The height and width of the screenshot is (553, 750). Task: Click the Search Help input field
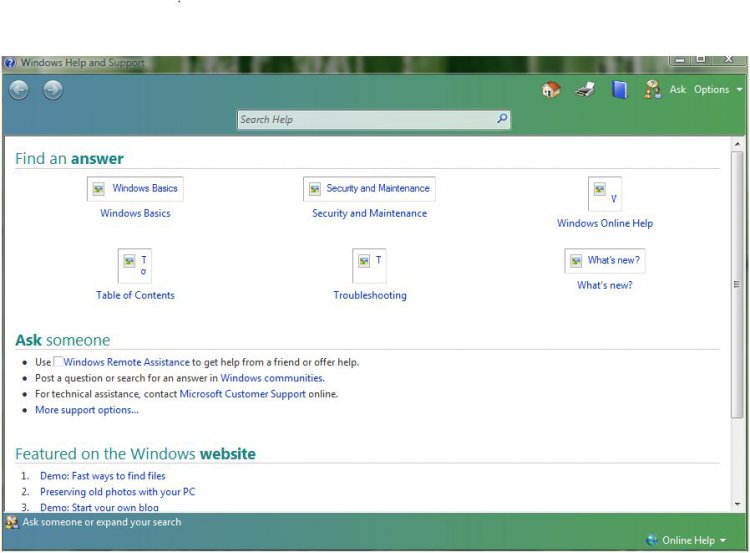click(374, 120)
